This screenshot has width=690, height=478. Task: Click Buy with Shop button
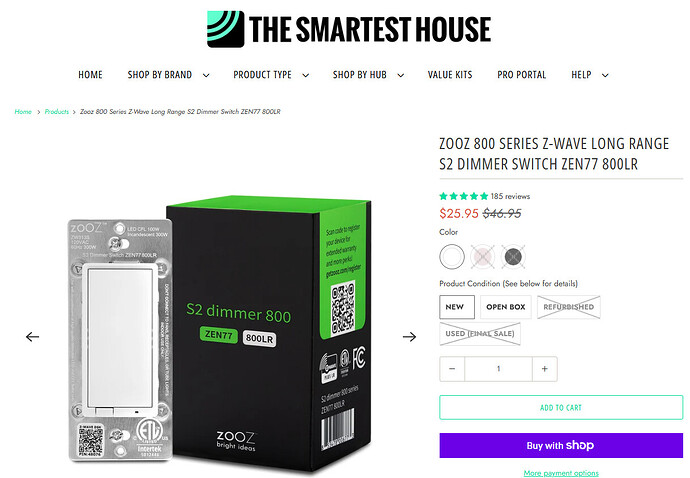(x=561, y=445)
